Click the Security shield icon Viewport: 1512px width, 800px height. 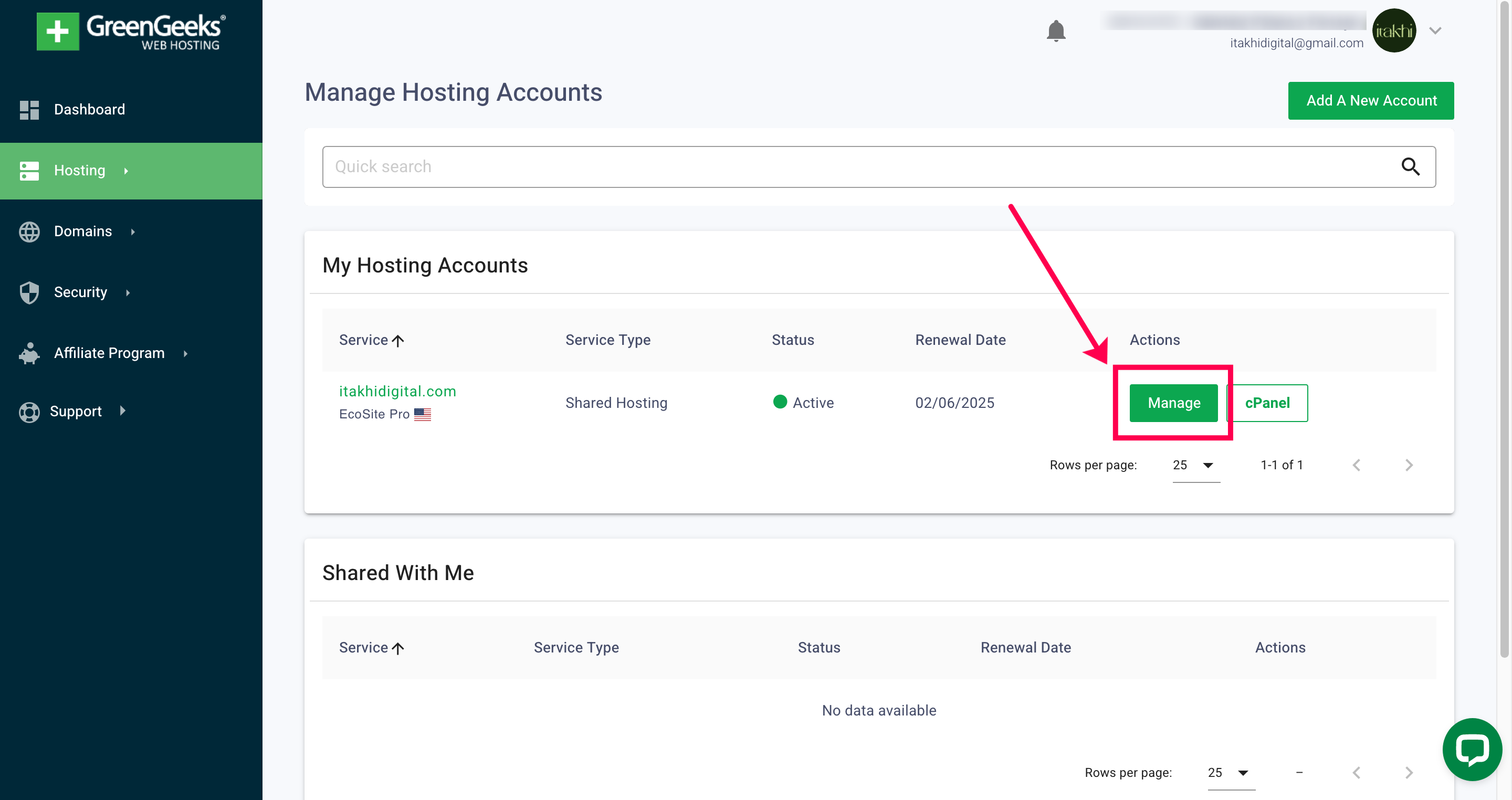pyautogui.click(x=29, y=292)
